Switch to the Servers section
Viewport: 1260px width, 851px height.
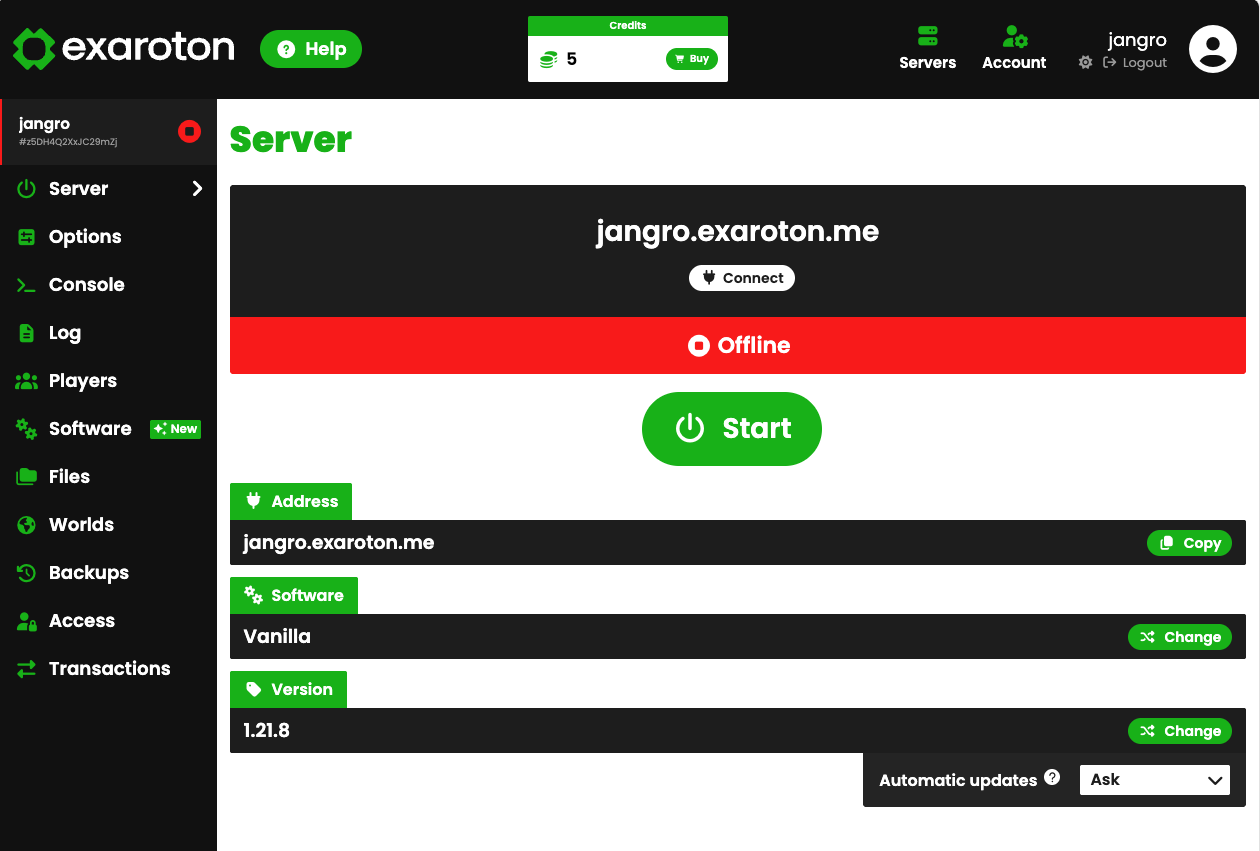click(927, 46)
